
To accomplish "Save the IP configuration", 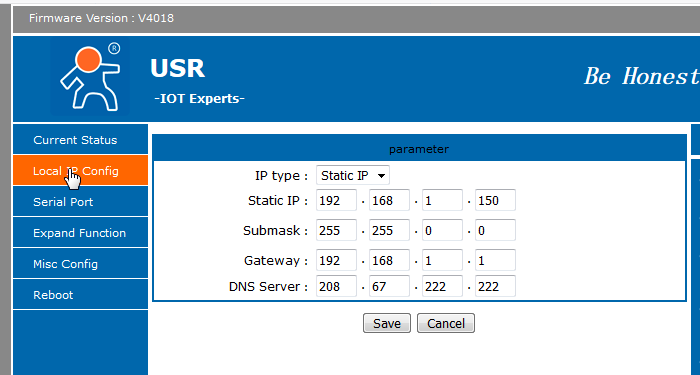I will click(x=387, y=323).
